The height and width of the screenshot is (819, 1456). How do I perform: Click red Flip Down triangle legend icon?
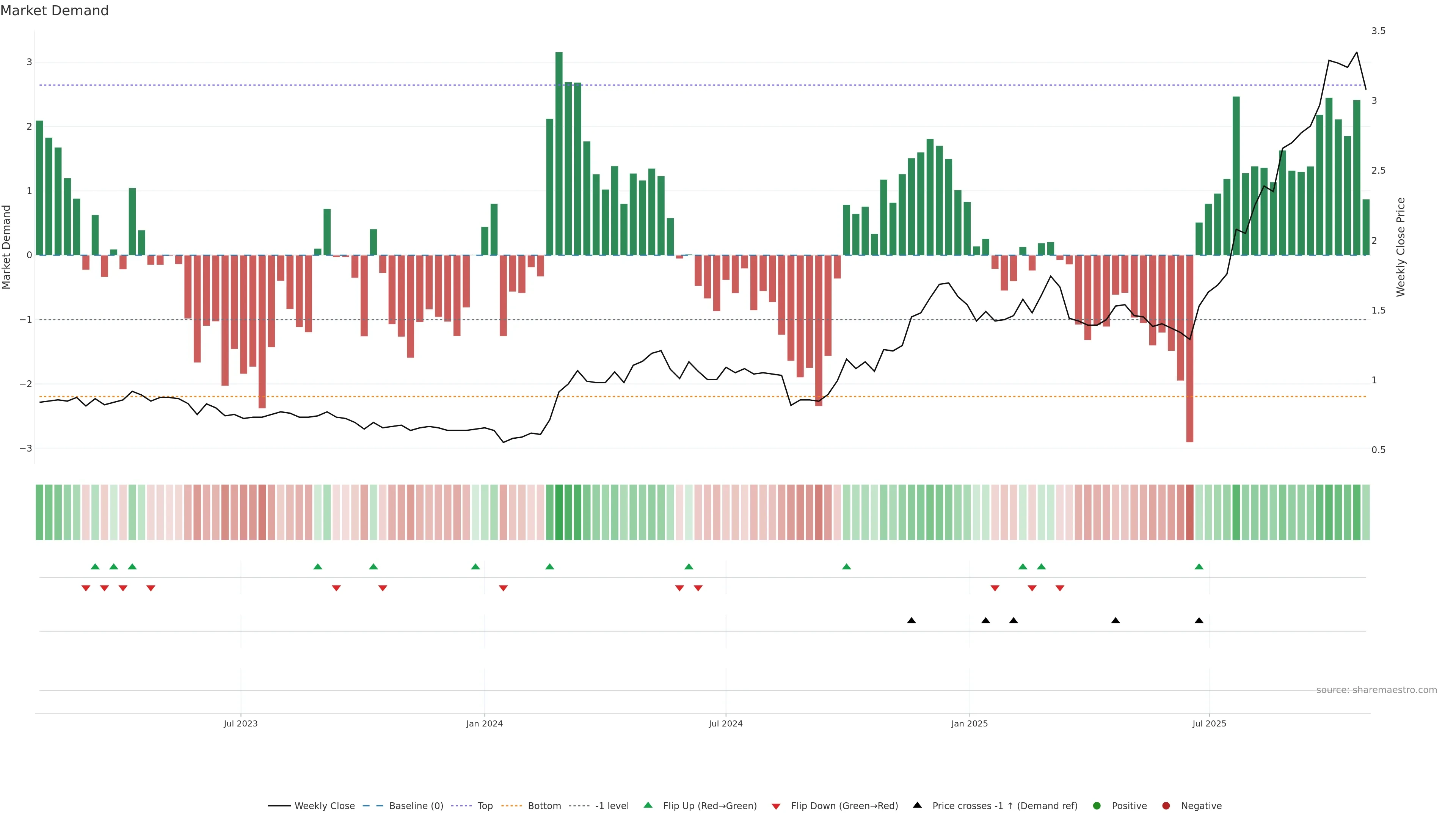pos(776,806)
